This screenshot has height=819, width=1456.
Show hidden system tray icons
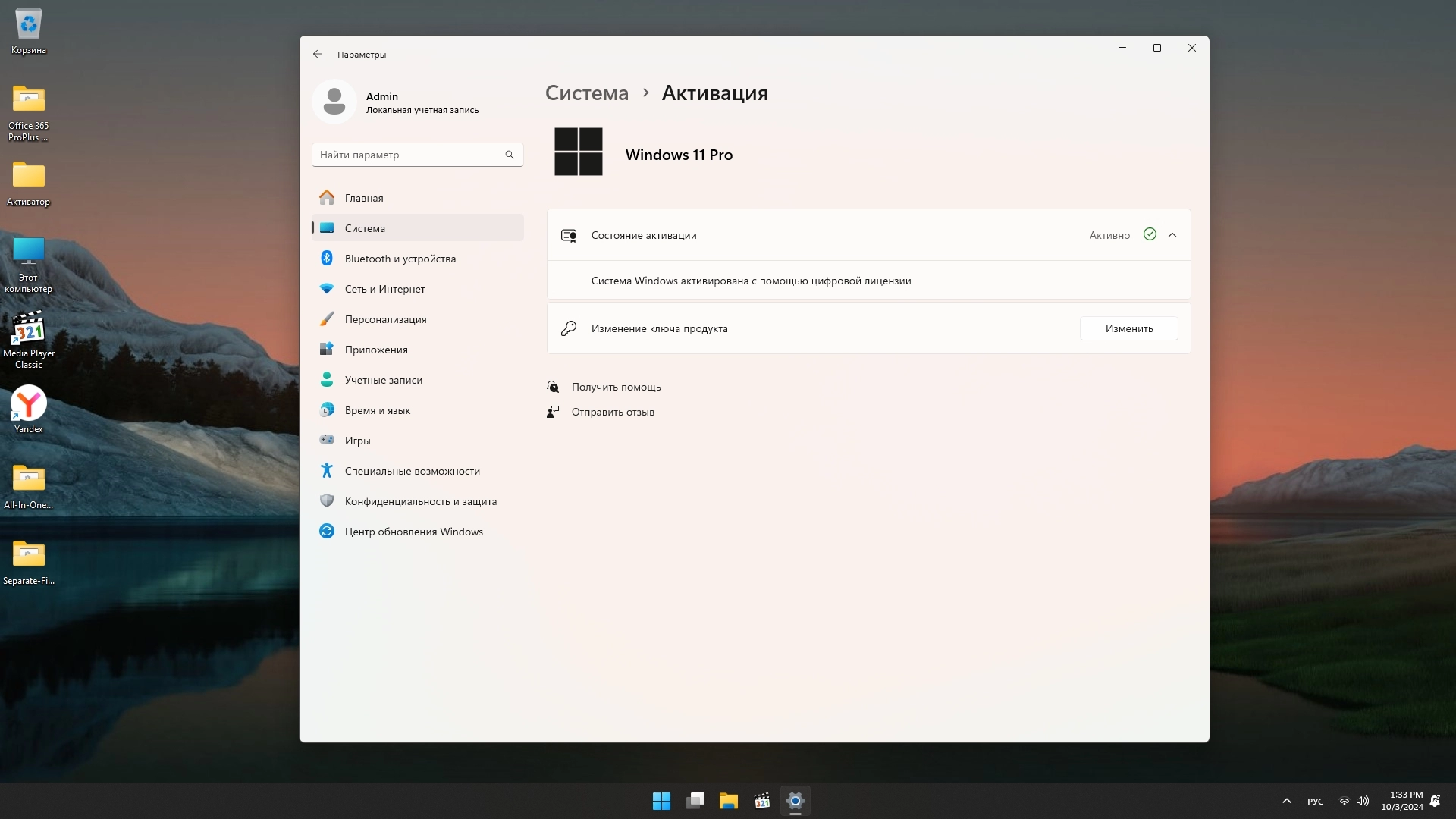[x=1286, y=801]
